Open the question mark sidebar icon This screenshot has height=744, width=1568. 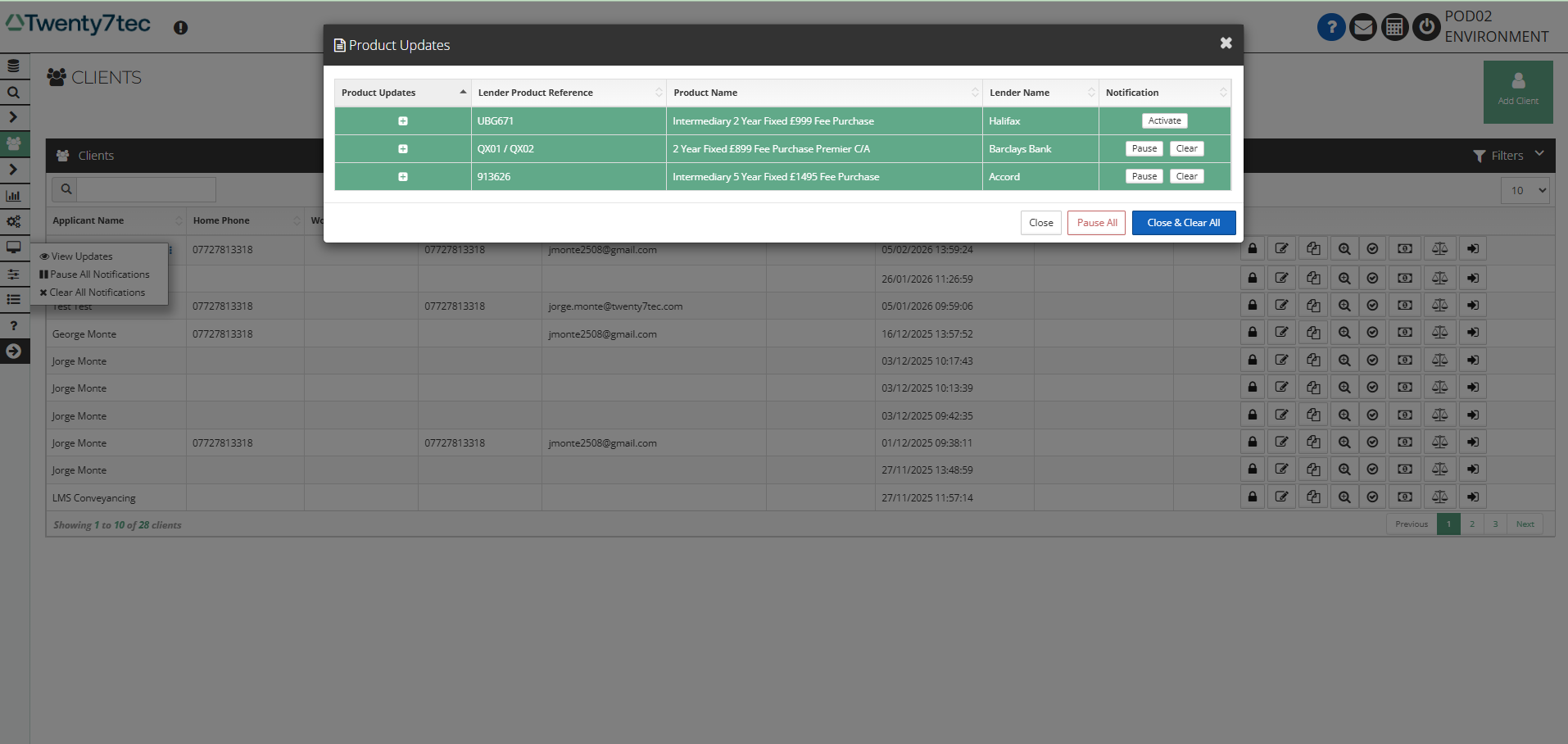point(14,326)
